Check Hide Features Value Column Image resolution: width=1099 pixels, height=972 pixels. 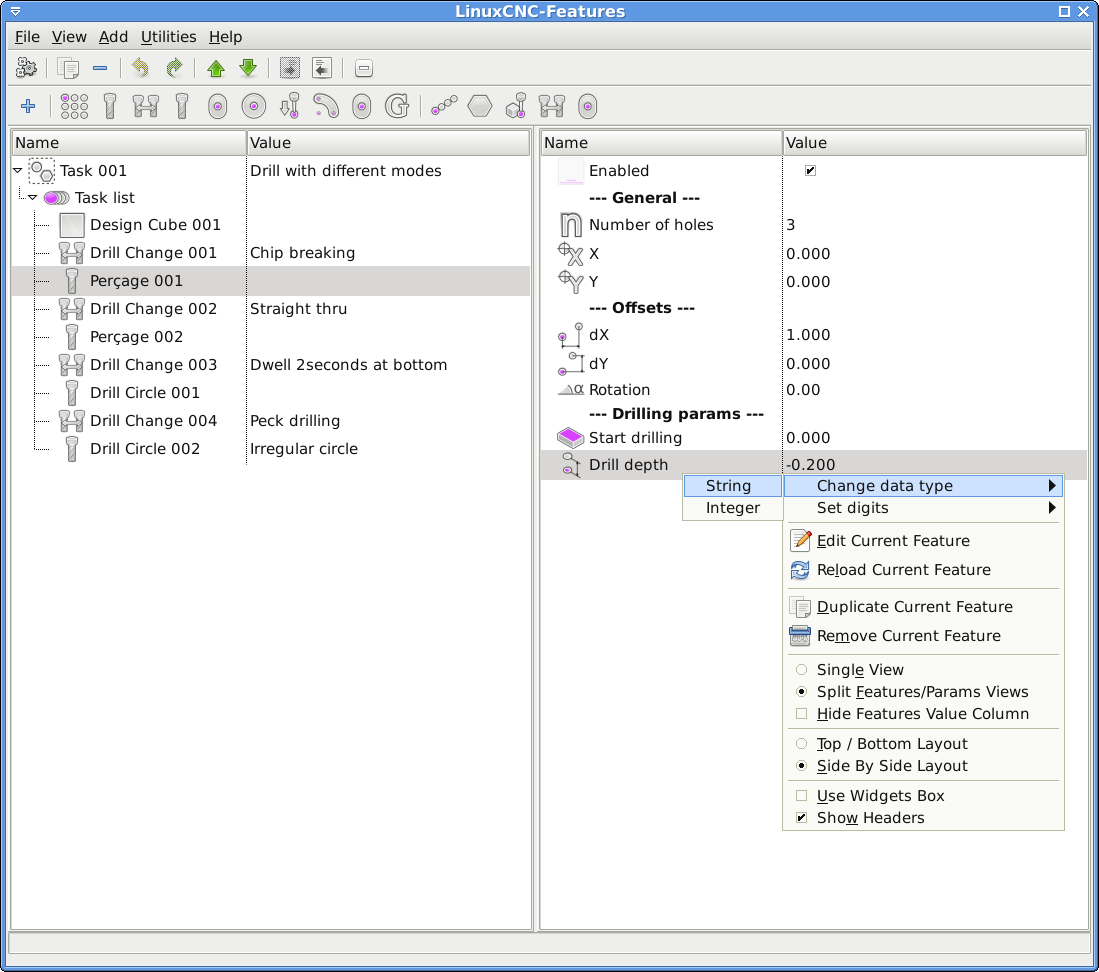tap(802, 714)
